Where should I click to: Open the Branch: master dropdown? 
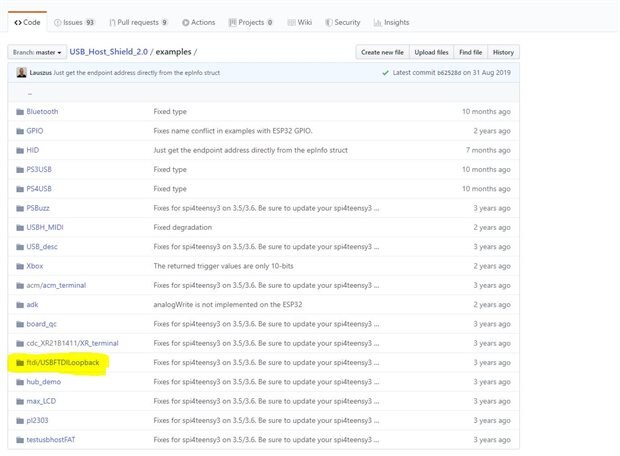(36, 52)
